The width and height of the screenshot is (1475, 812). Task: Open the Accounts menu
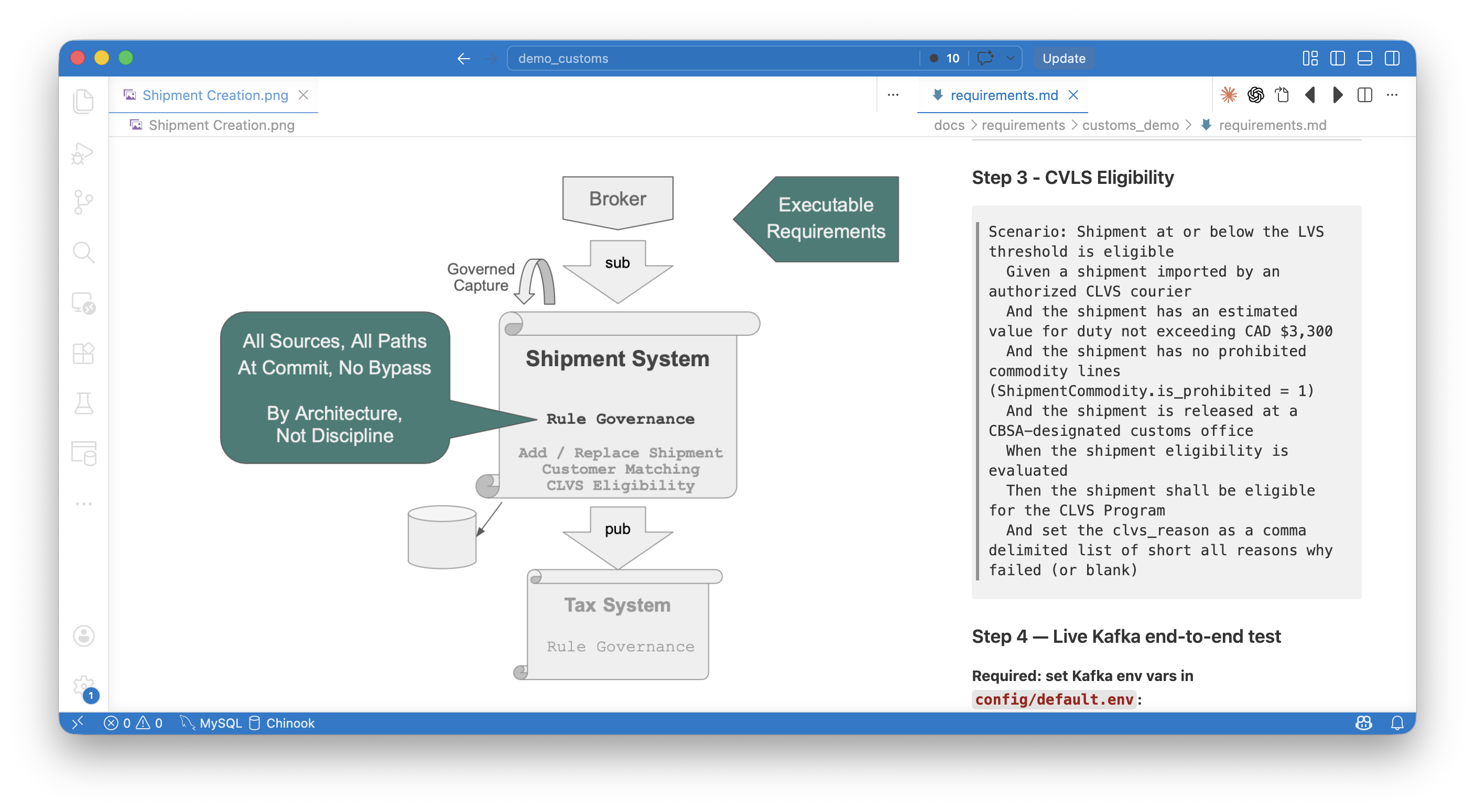tap(83, 636)
